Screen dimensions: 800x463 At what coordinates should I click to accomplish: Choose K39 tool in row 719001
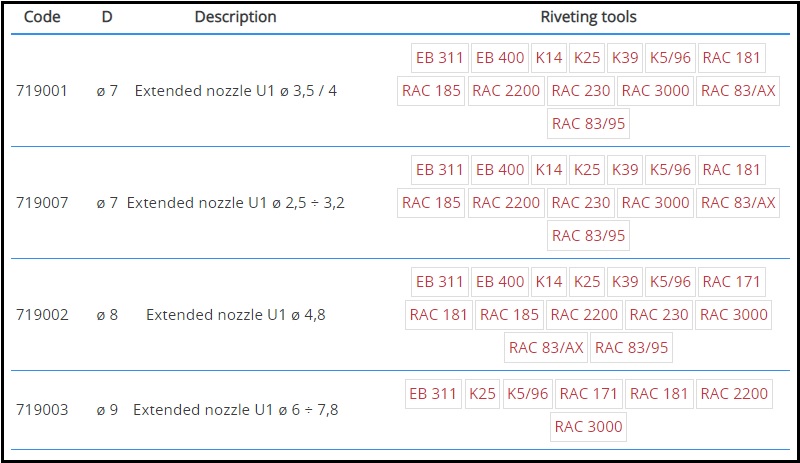coord(624,58)
